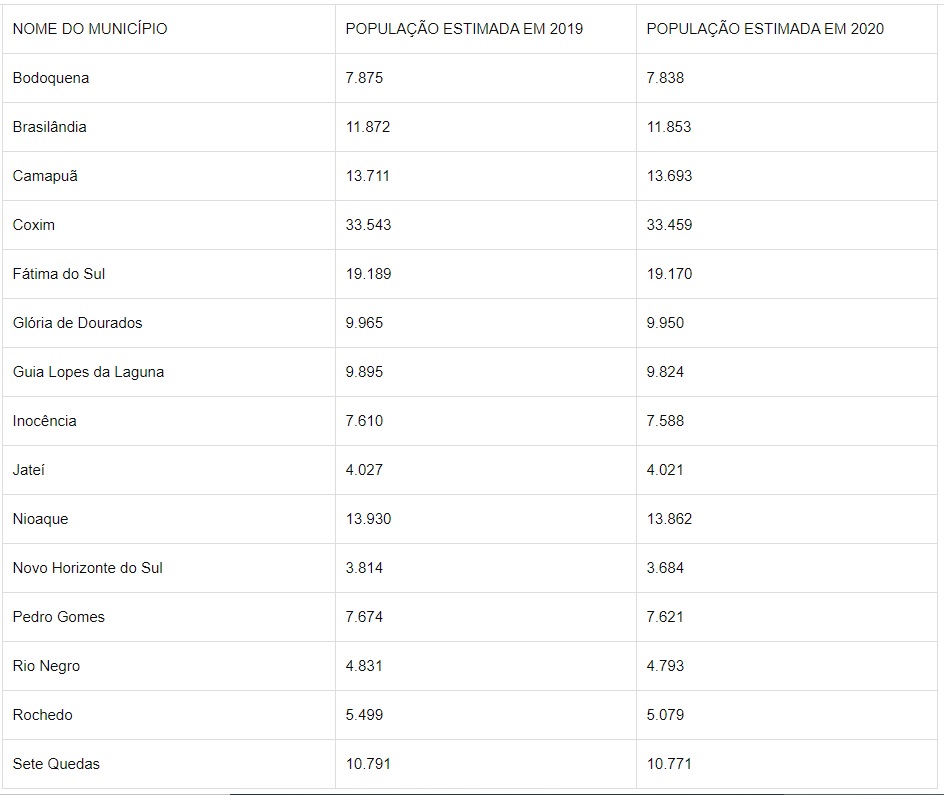
Task: Select Guia Lopes da Laguna's 2019 value 9.895
Action: pyautogui.click(x=364, y=372)
